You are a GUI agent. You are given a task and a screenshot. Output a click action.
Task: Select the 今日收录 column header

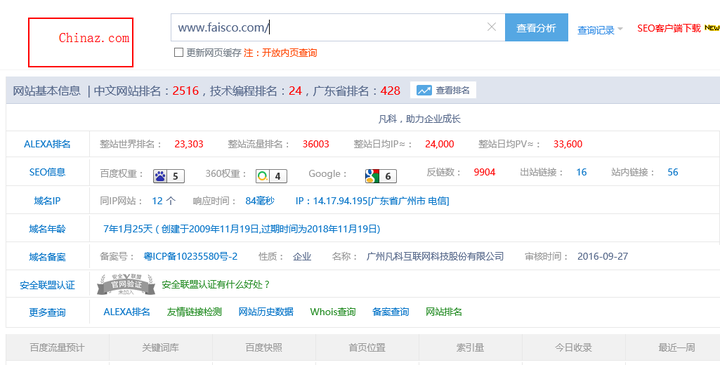574,348
